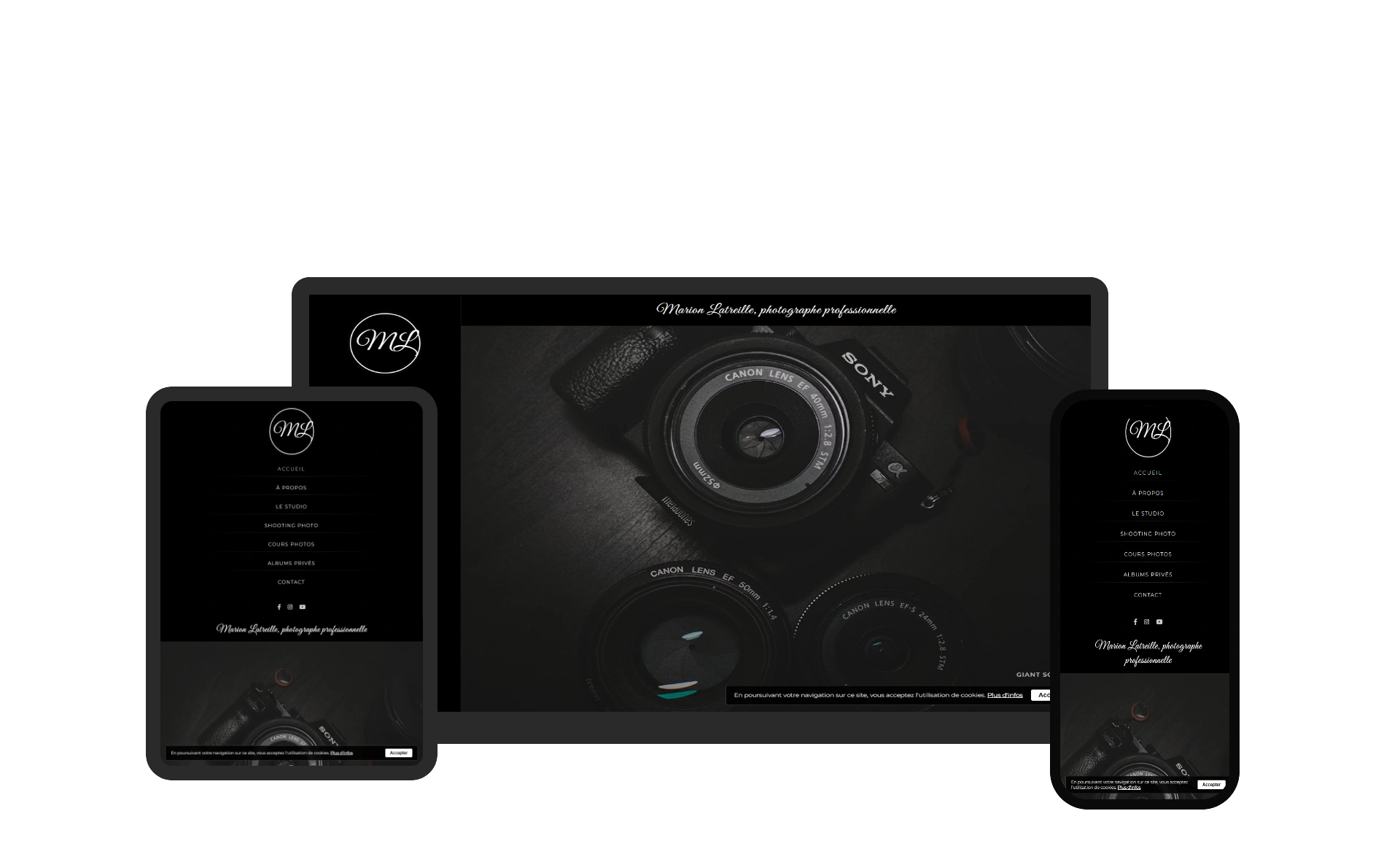This screenshot has height=846, width=1400.
Task: Open Instagram icon on phone mockup
Action: coord(1147,622)
